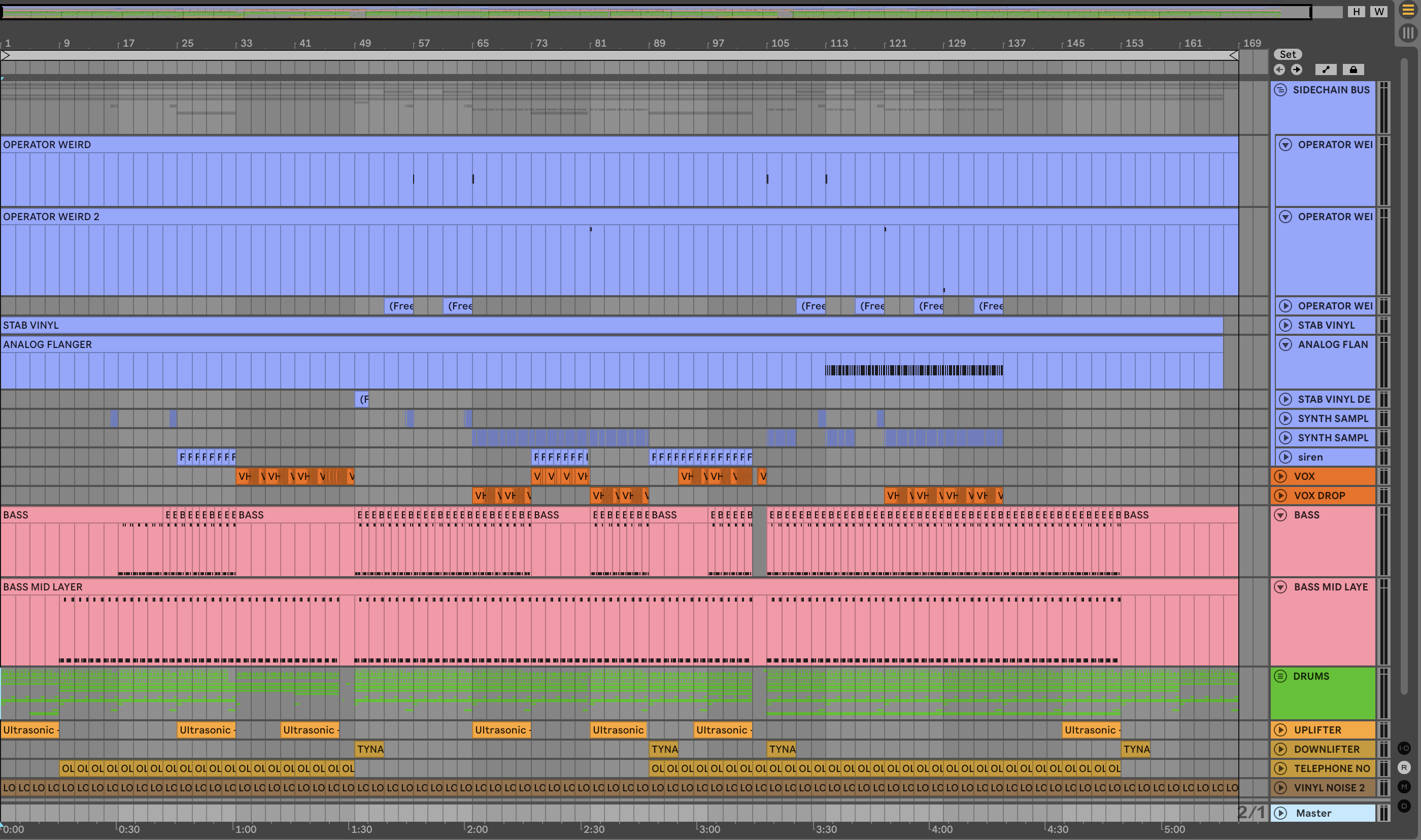Unfold the VOX DROP track with its arrow icon
Image resolution: width=1421 pixels, height=840 pixels.
(1280, 495)
